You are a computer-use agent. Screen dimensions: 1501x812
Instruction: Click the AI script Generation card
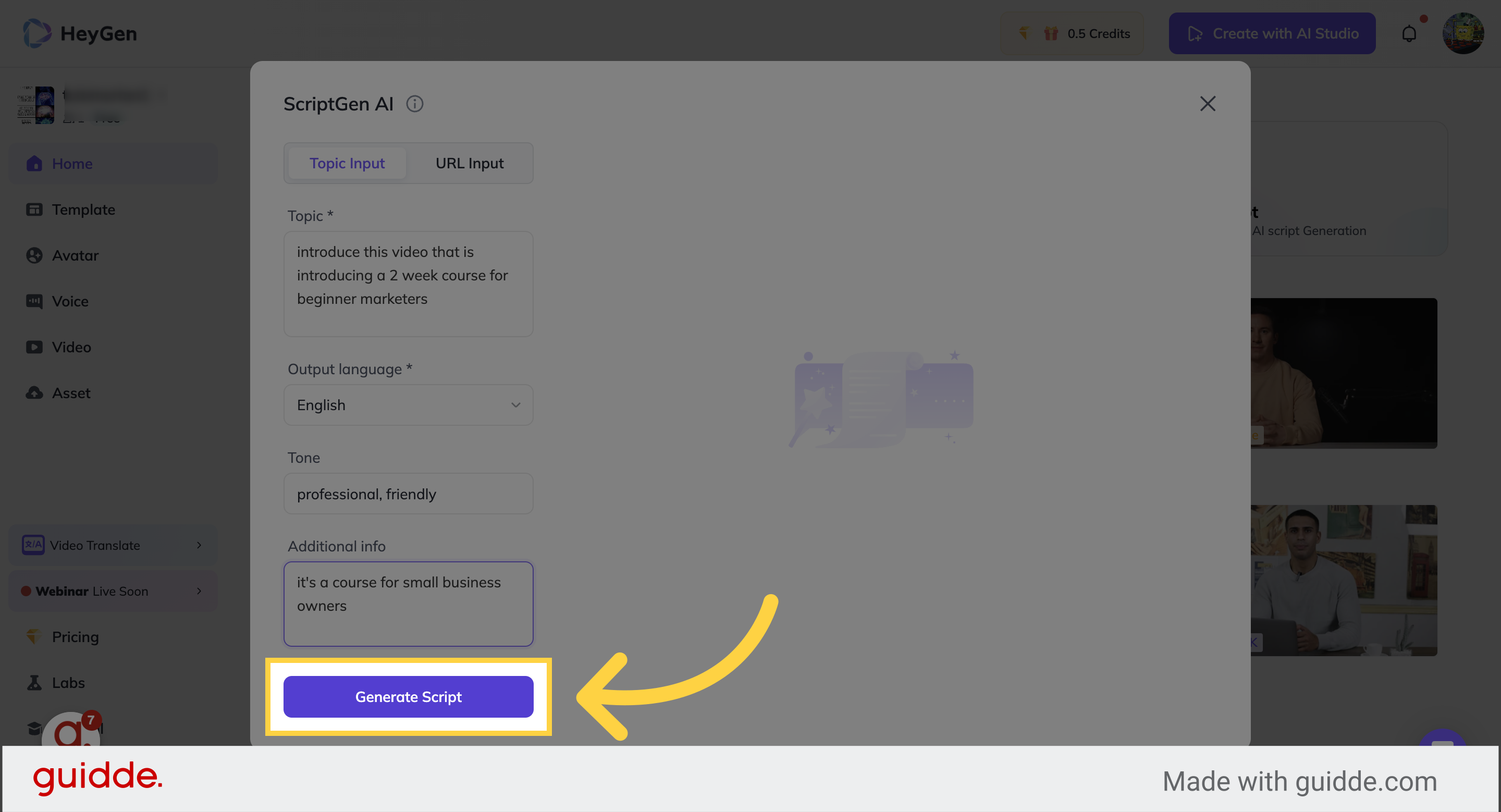[1348, 189]
